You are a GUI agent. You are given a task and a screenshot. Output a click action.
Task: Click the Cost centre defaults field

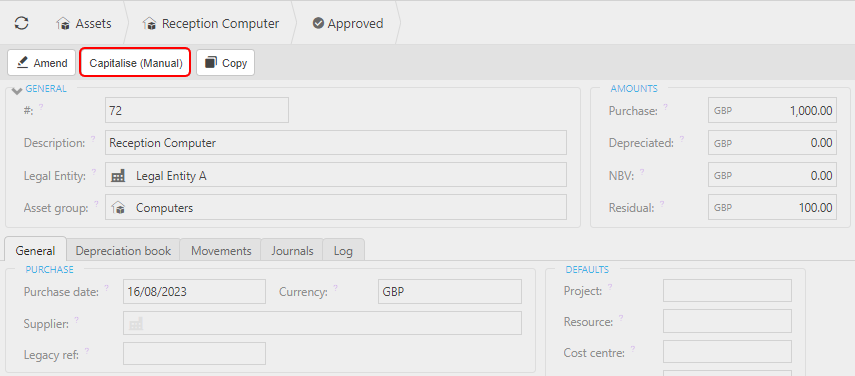coord(727,352)
